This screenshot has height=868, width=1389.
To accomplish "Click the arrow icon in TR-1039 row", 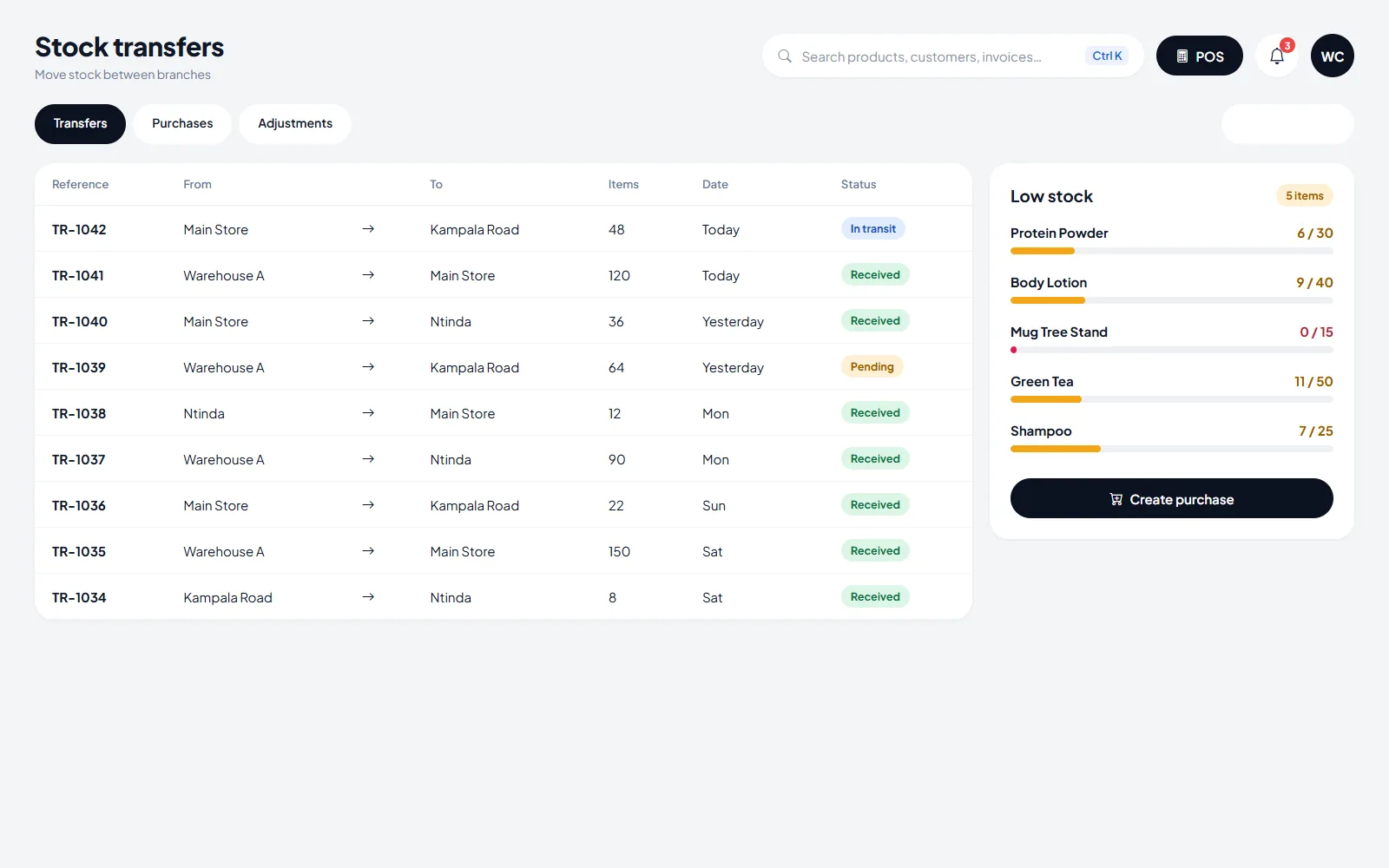I will [368, 367].
